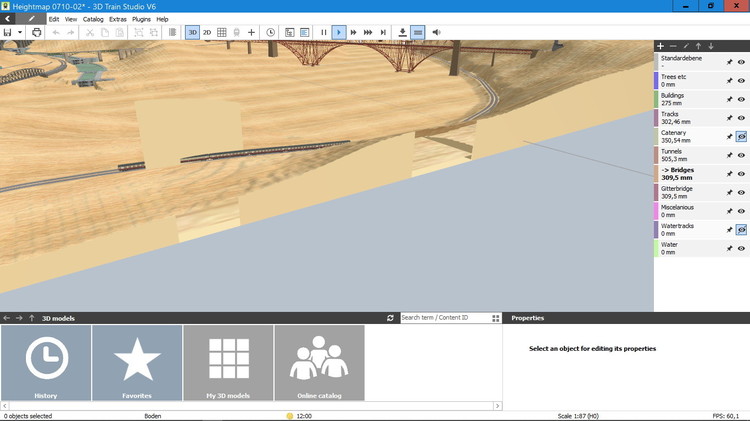
Task: Open the clock time settings icon
Action: coord(270,32)
